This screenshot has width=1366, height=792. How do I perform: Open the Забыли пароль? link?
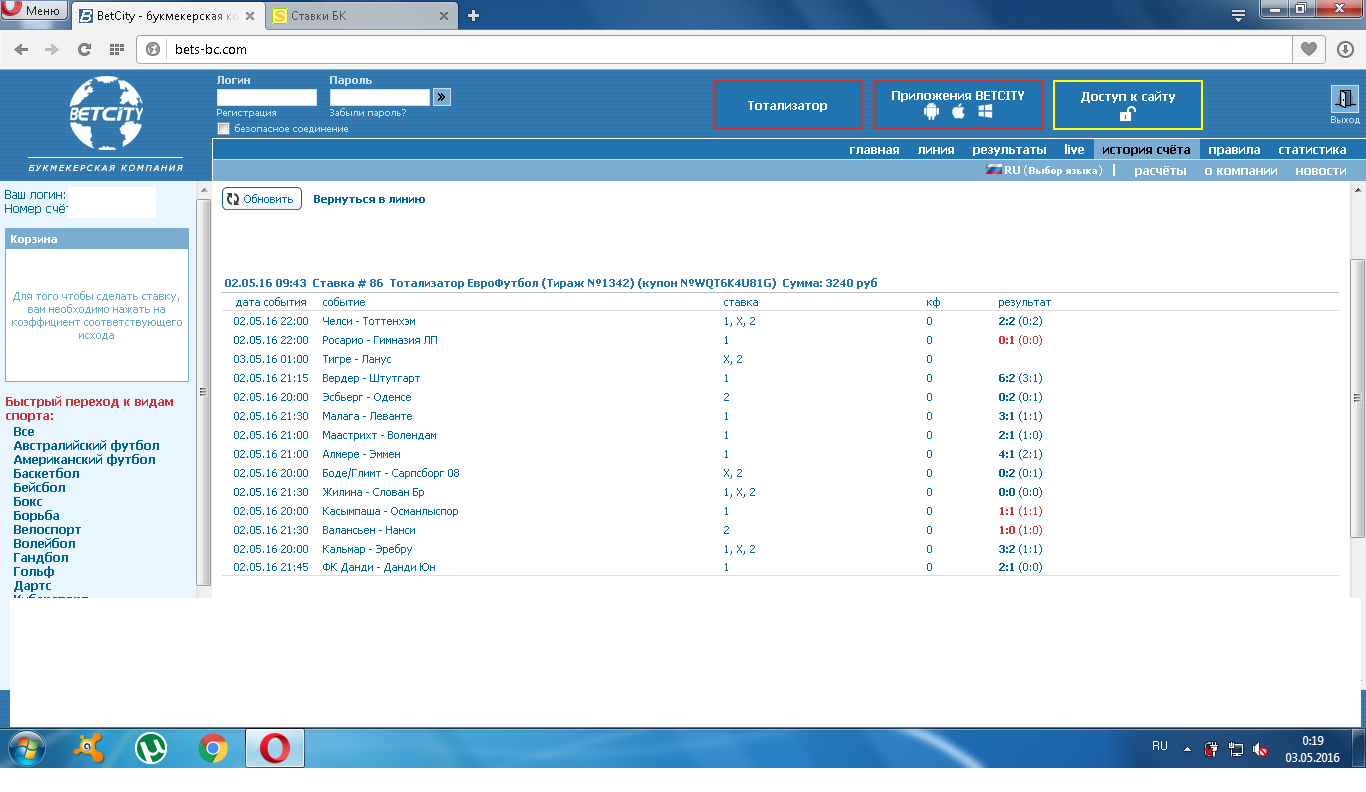(367, 113)
